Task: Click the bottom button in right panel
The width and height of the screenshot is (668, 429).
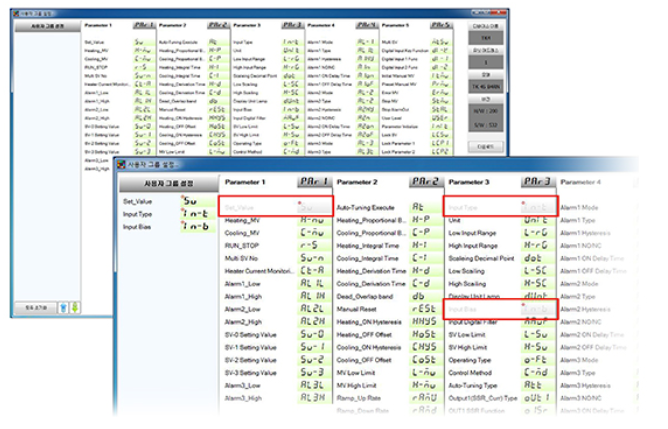Action: 484,144
